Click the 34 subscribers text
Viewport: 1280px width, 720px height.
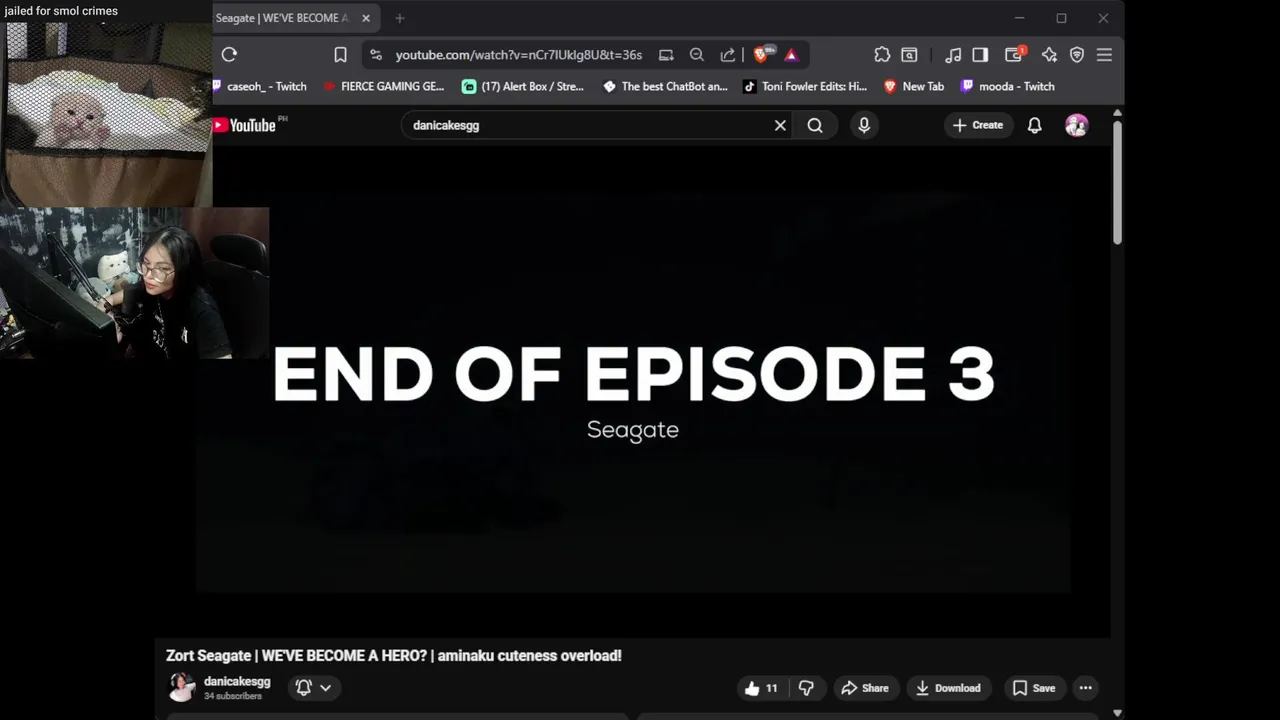coord(233,696)
